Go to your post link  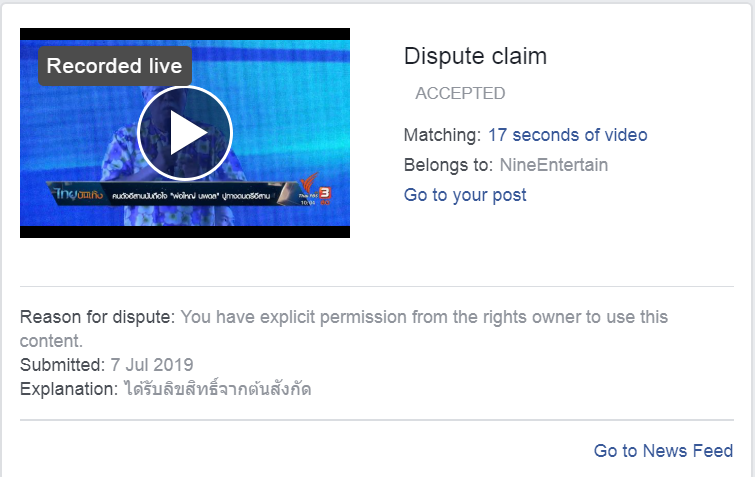pyautogui.click(x=465, y=195)
